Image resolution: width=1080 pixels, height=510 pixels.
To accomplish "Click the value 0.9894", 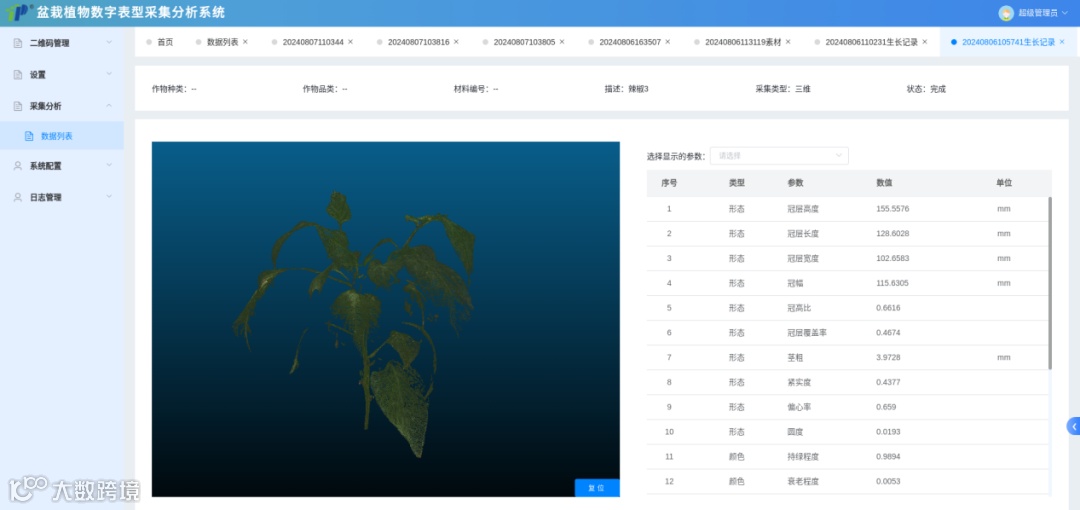I will (x=889, y=457).
